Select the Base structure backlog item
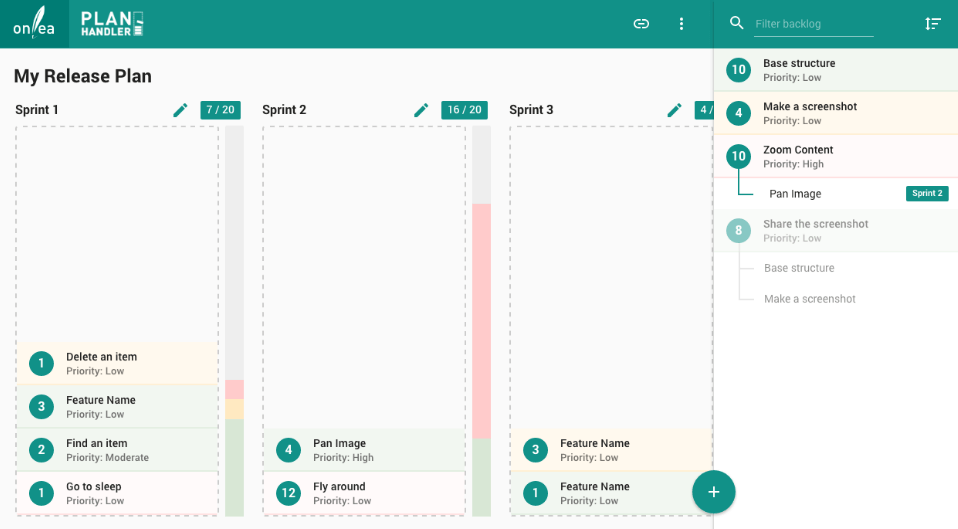The width and height of the screenshot is (958, 529). point(836,70)
